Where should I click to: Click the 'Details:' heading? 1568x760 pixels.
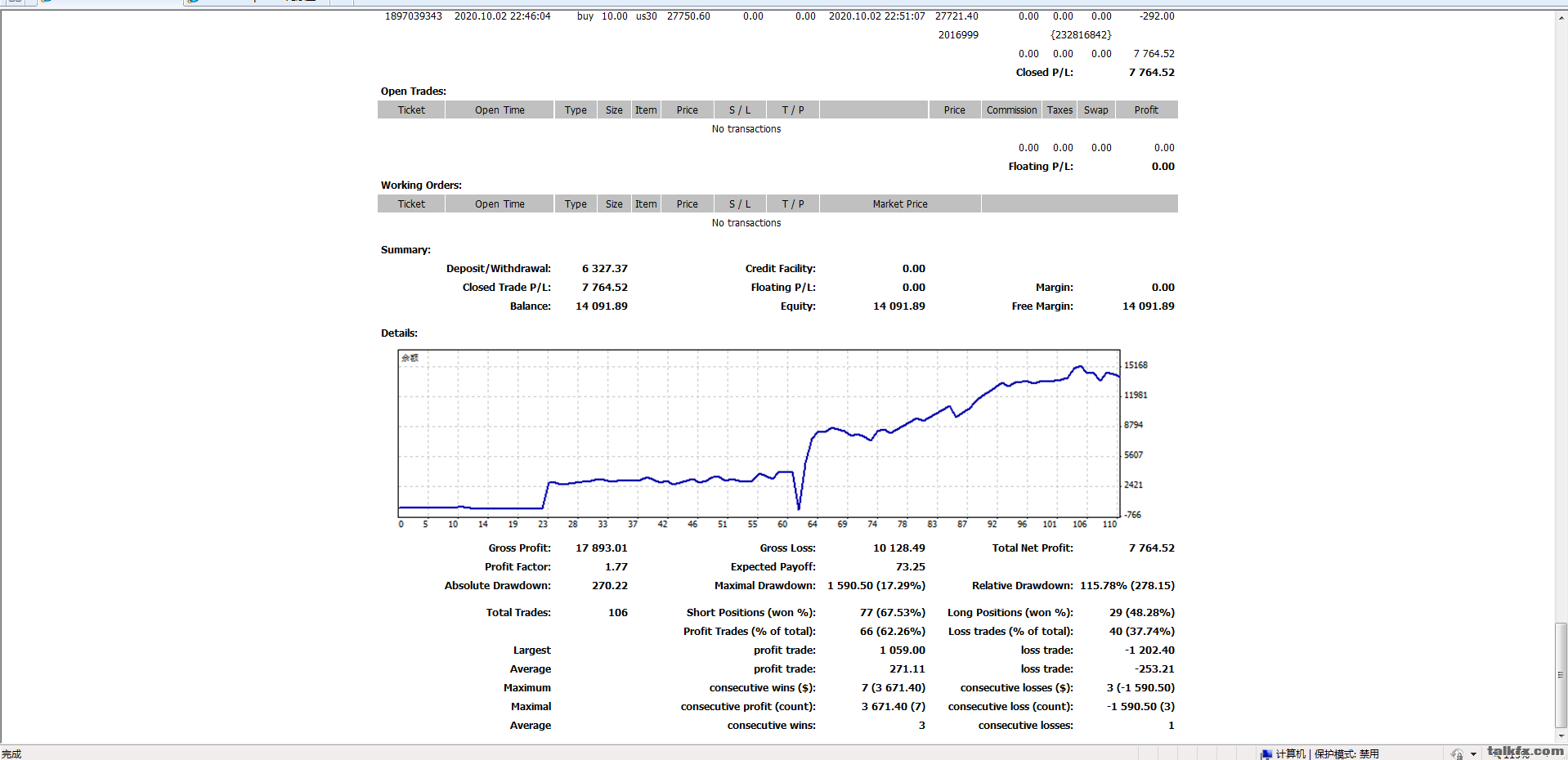399,333
